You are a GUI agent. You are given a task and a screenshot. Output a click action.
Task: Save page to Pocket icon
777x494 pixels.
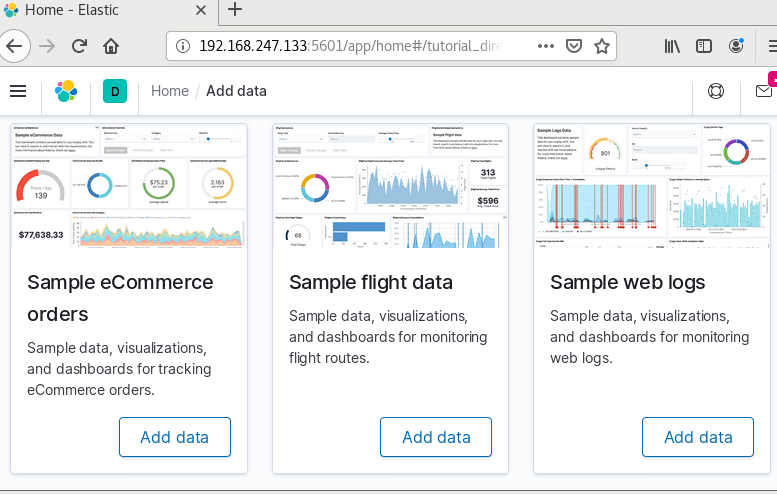[573, 46]
